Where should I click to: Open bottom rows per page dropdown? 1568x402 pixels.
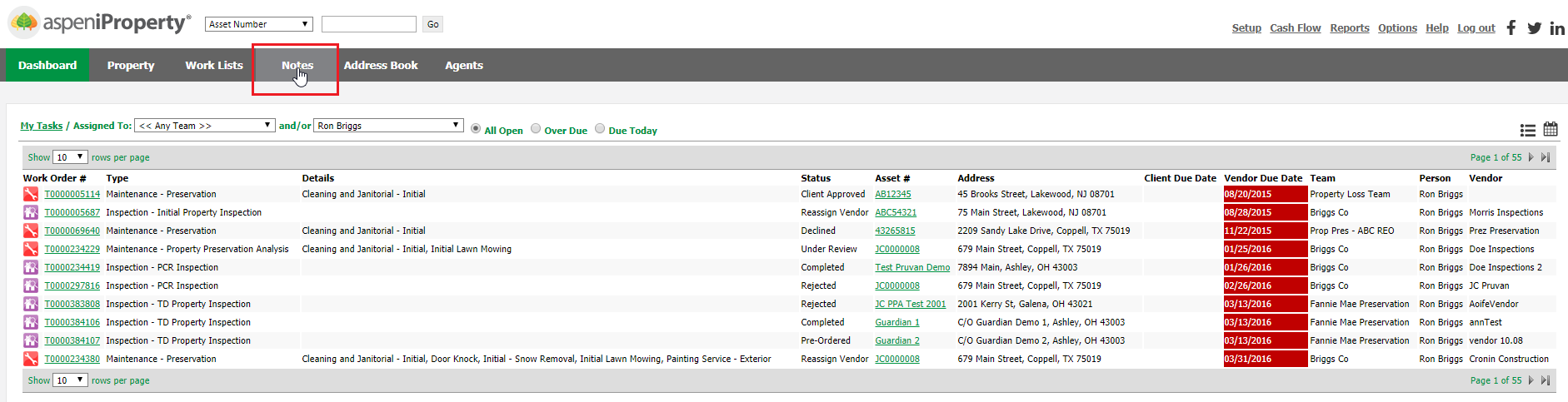70,380
